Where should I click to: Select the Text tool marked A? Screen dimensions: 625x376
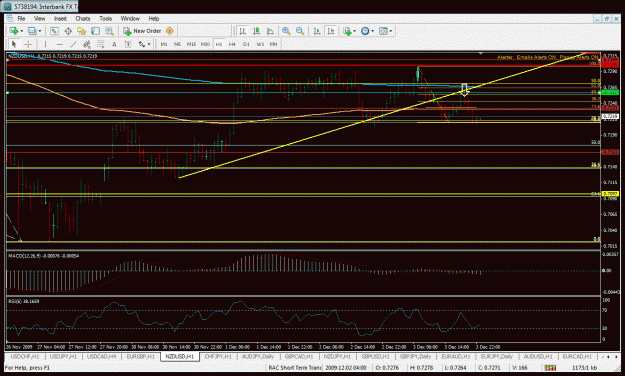[114, 44]
